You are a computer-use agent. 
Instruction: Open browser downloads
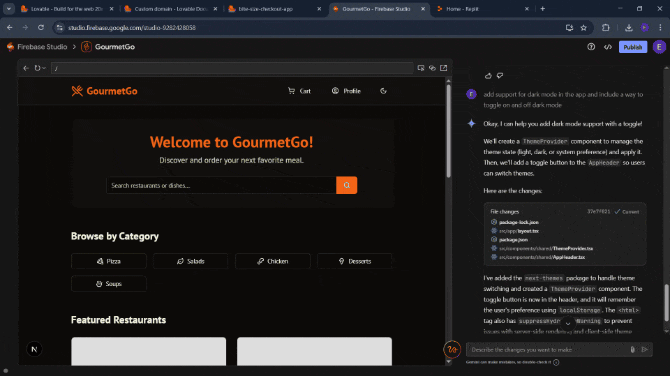[629, 27]
